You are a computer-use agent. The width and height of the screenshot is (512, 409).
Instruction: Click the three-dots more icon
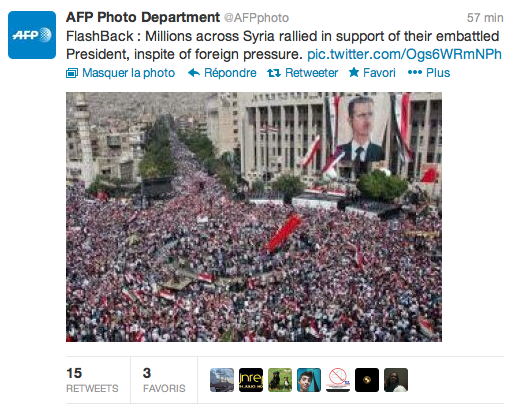(x=415, y=72)
